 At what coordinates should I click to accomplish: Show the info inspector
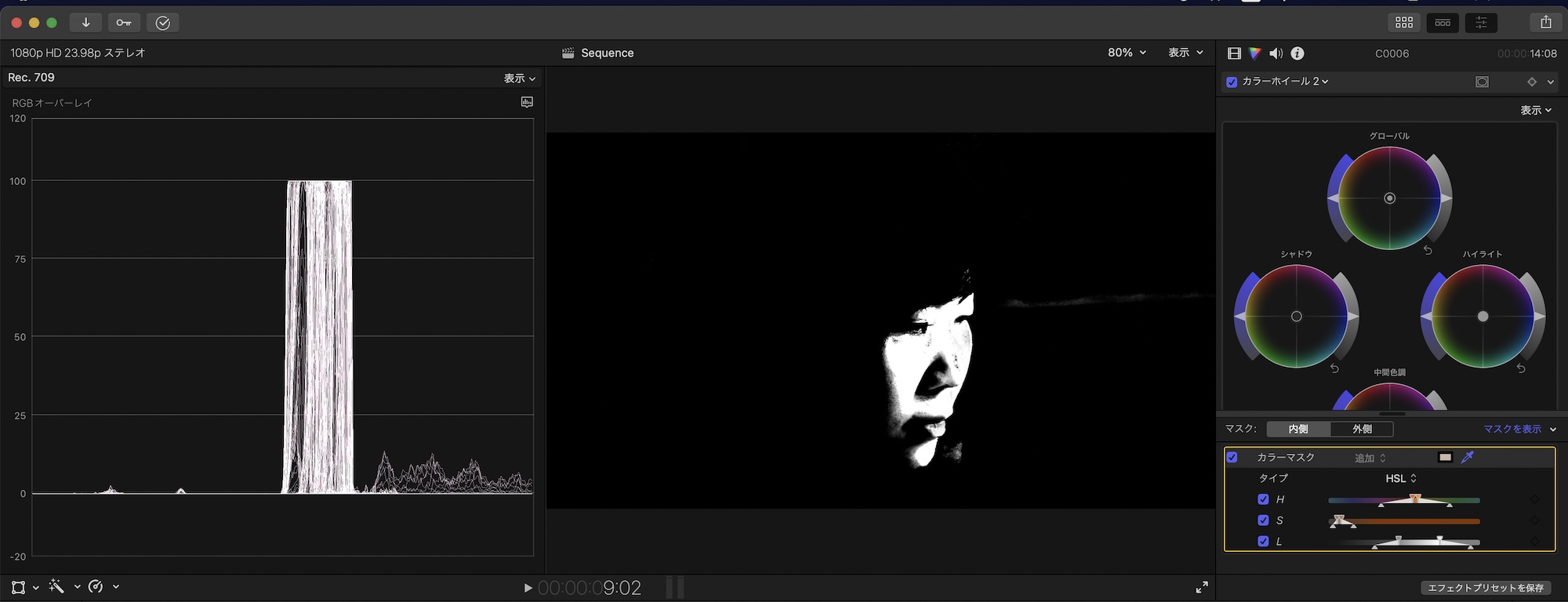(x=1298, y=53)
